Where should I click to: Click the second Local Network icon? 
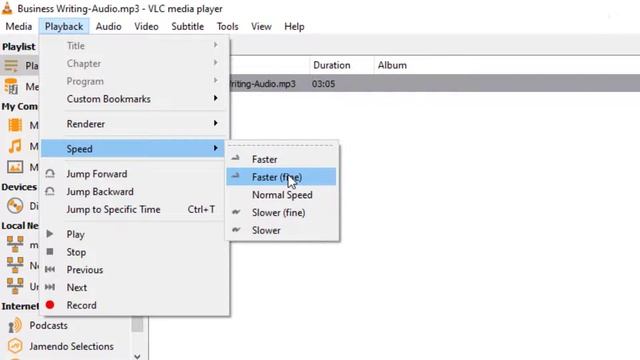click(x=15, y=265)
